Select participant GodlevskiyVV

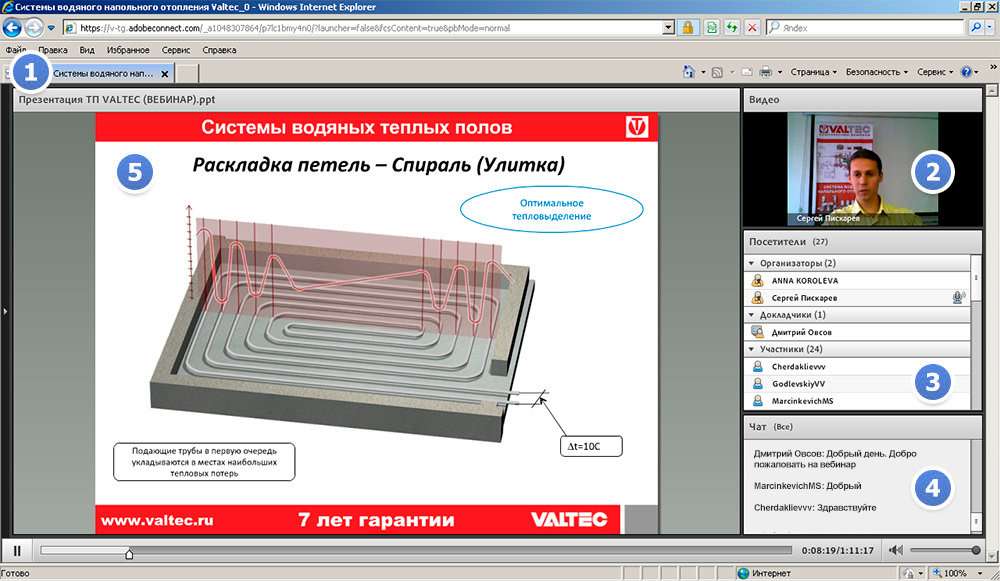coord(857,383)
